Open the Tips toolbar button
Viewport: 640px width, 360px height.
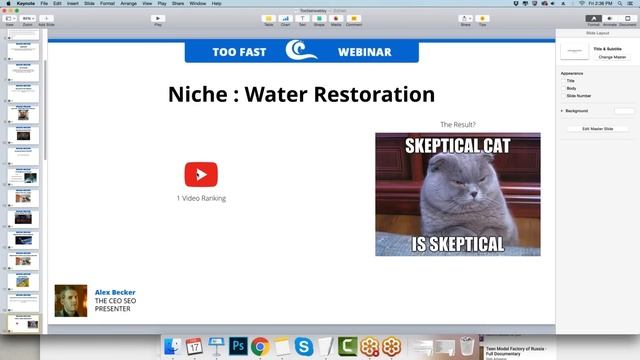[482, 18]
